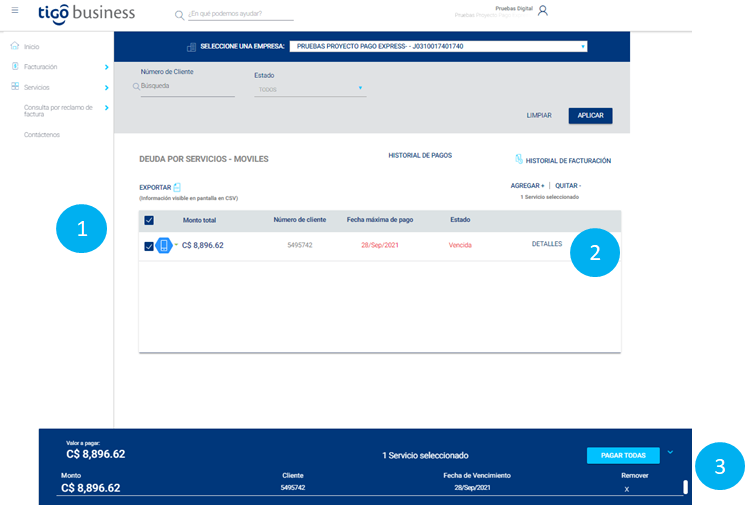Viewport: 745px width, 505px height.
Task: Open the Estado filter dropdown
Action: tap(310, 89)
